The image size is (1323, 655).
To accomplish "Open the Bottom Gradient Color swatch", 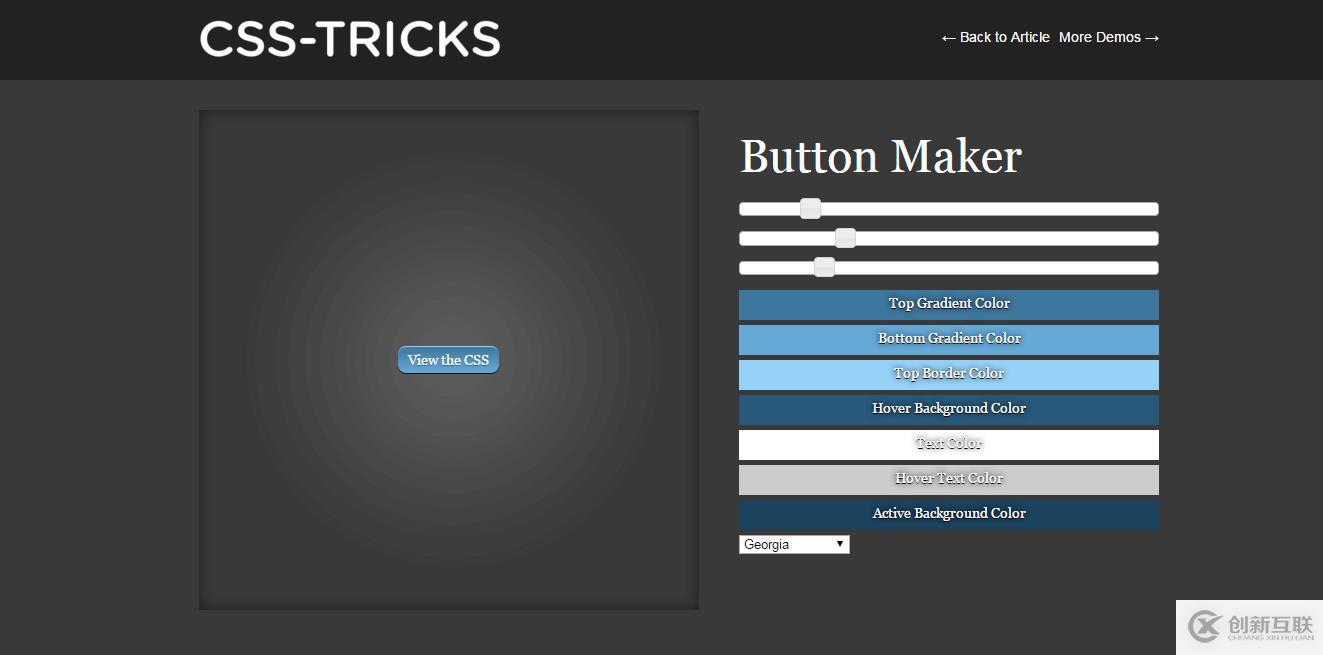I will 949,339.
